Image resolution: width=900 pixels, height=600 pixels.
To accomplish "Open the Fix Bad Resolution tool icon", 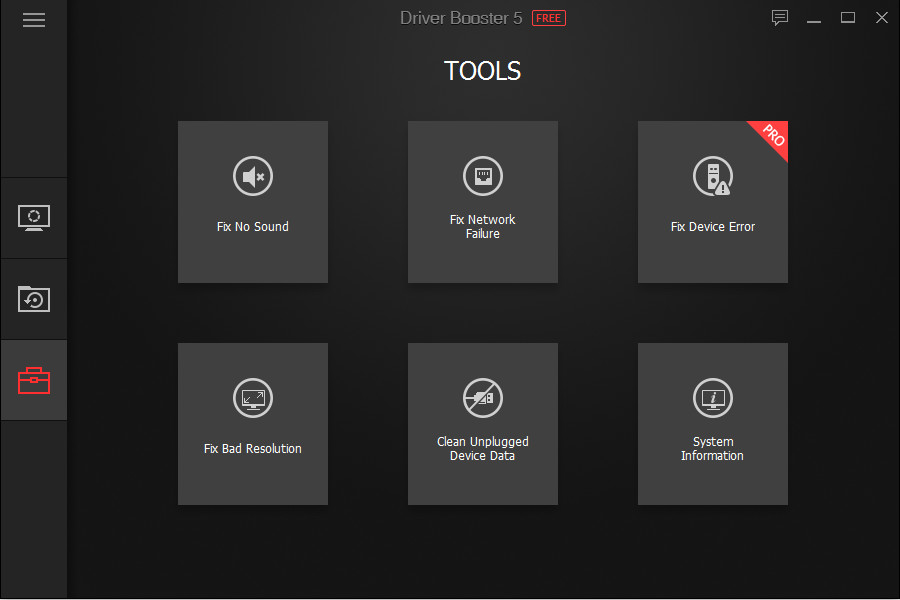I will [252, 397].
